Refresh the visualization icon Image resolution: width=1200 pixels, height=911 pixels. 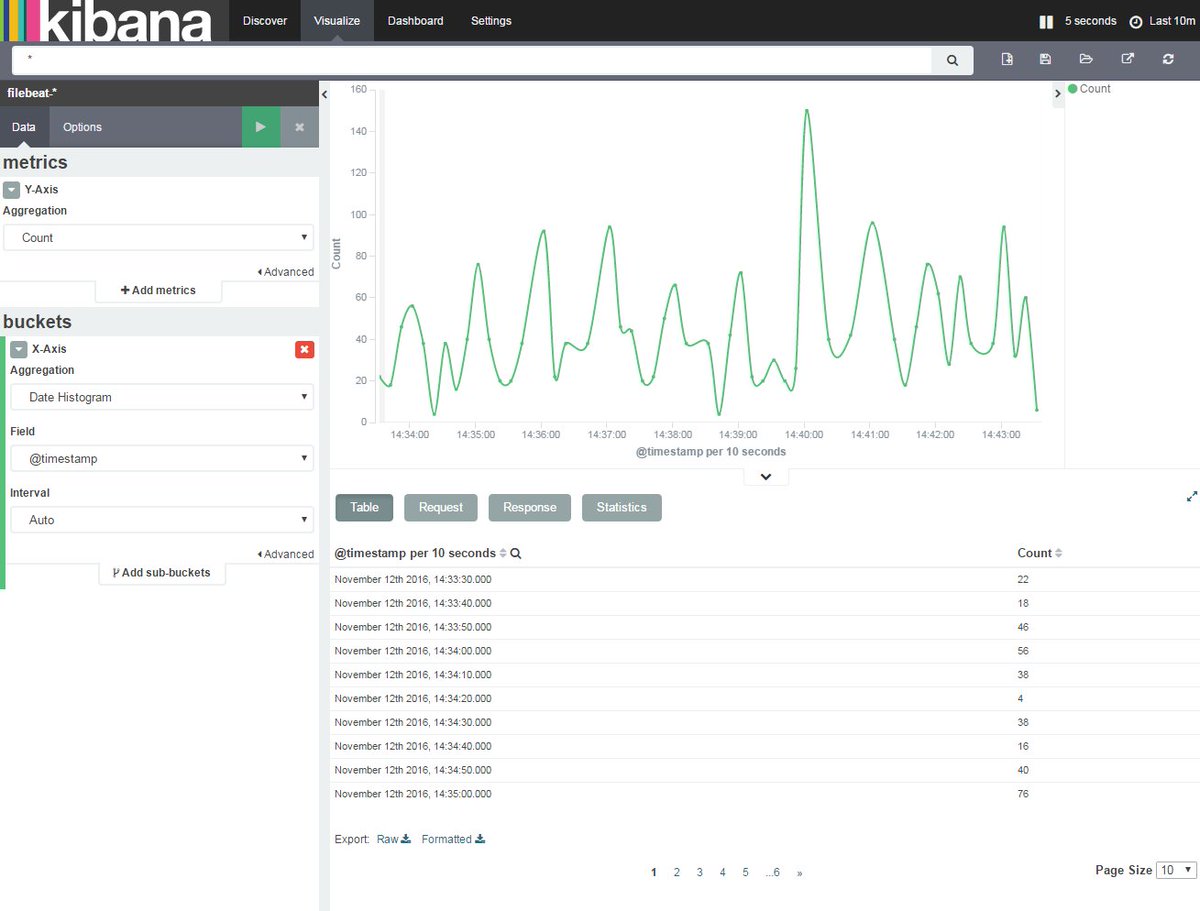pos(1168,59)
